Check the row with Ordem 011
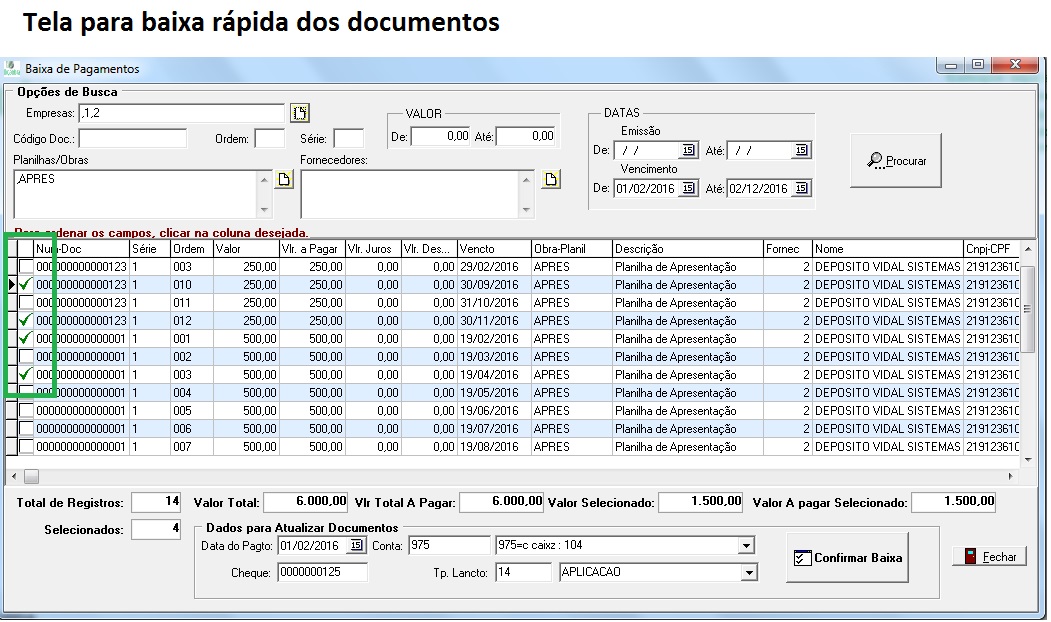1051x622 pixels. coord(26,303)
